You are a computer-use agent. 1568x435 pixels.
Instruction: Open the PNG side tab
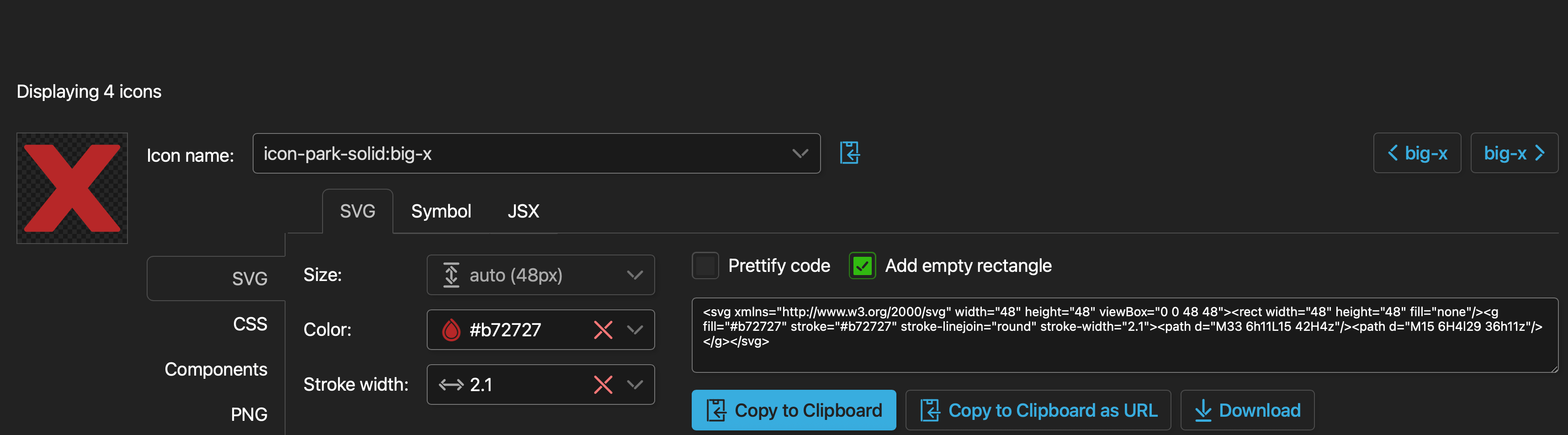(x=249, y=414)
